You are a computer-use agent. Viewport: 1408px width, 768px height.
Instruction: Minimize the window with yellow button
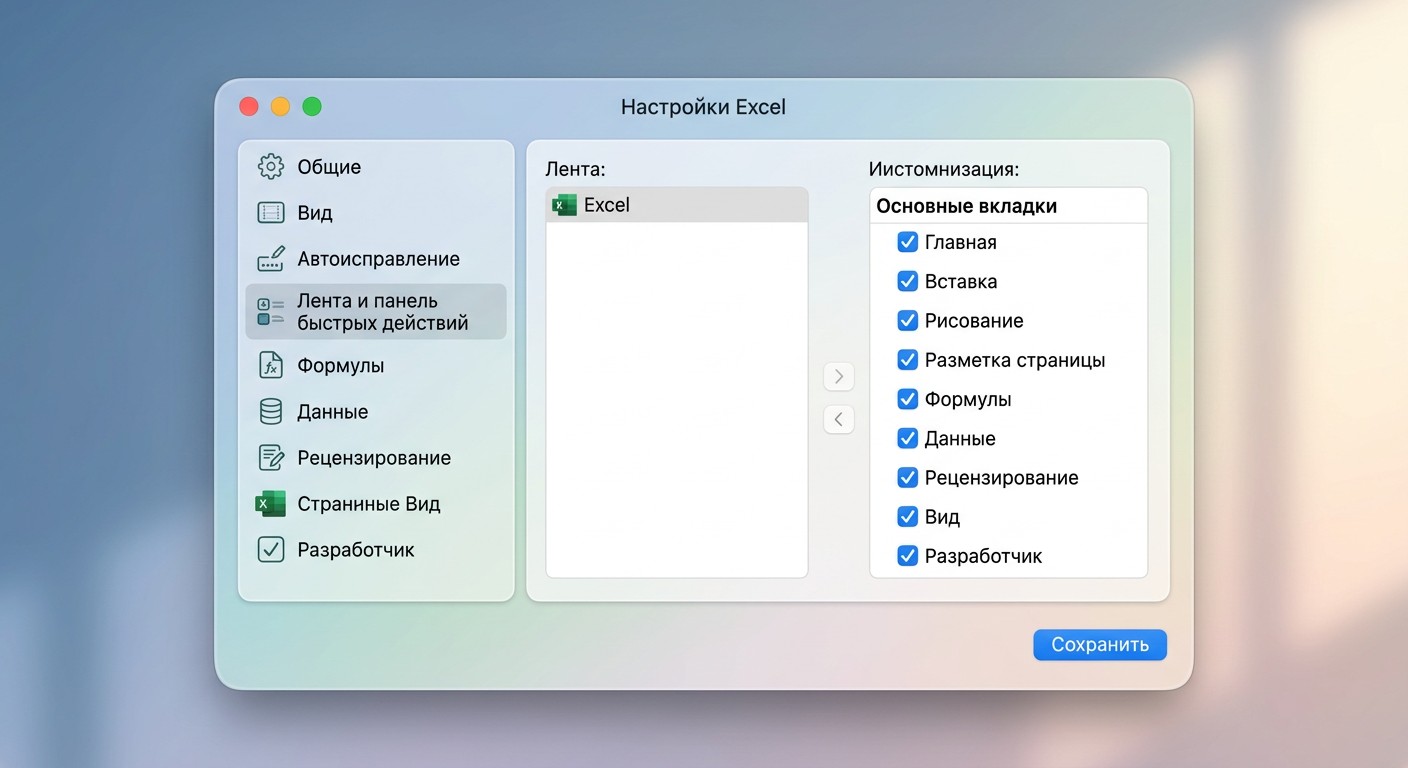280,106
